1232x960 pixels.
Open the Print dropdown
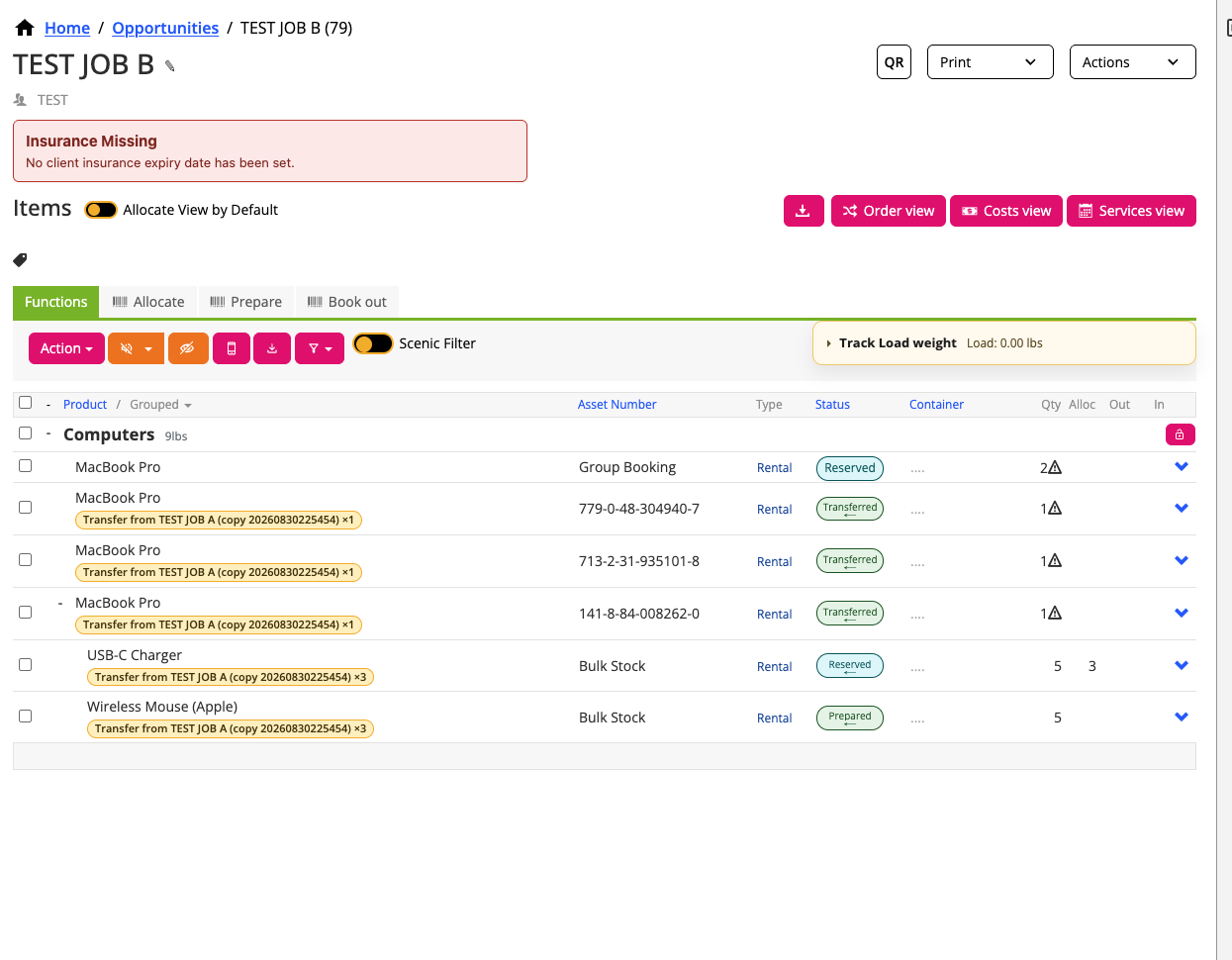(990, 62)
